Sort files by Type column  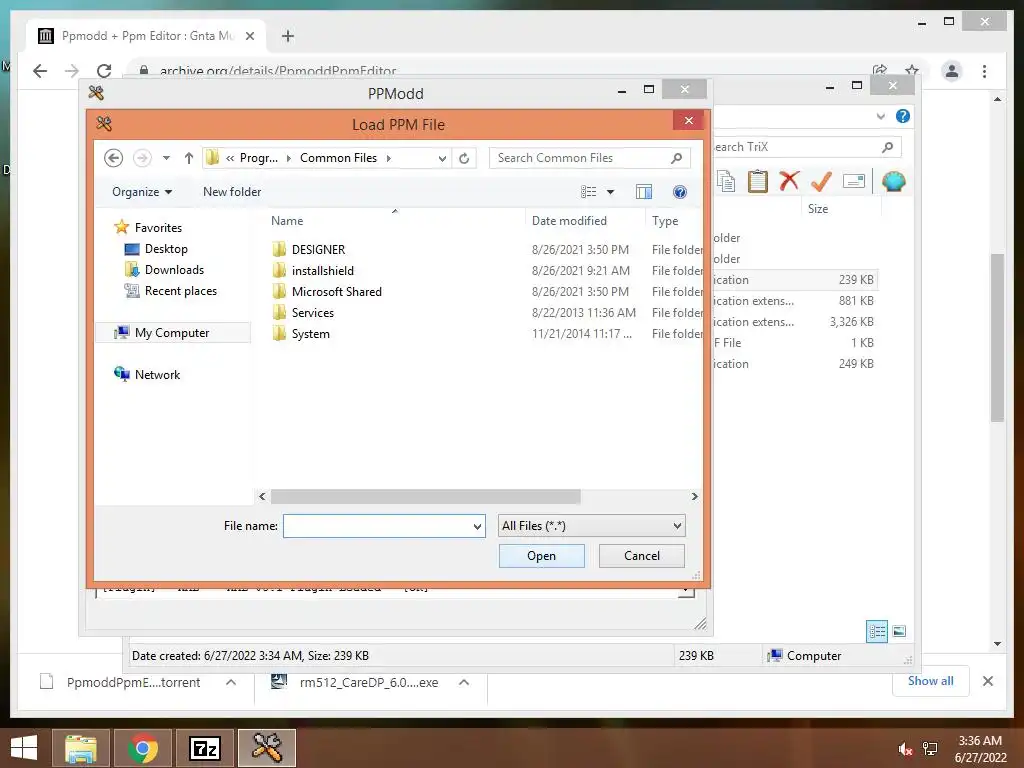(665, 221)
